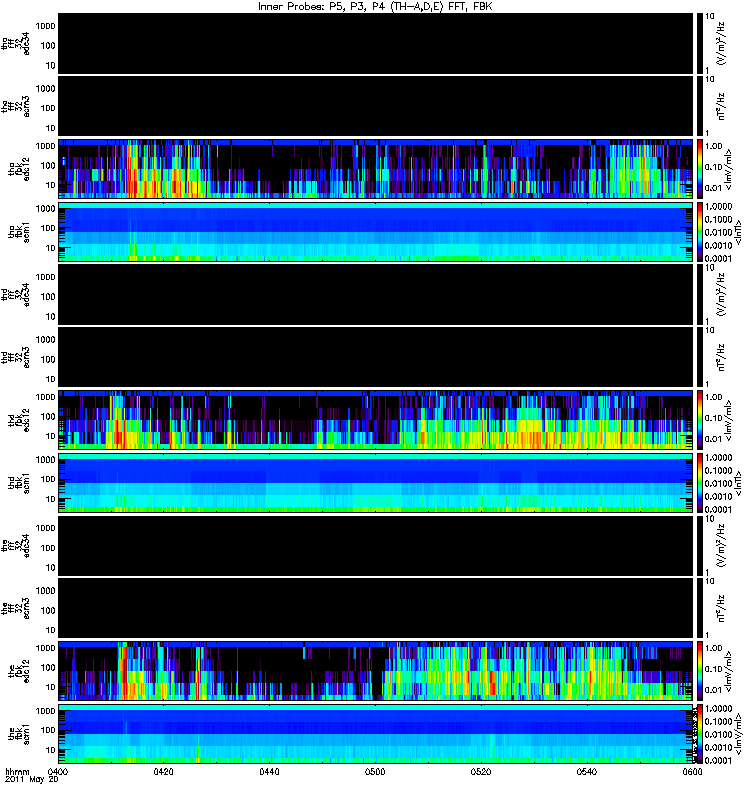Click the "thd fbk scm1" panel label
Image resolution: width=750 pixels, height=800 pixels.
(x=19, y=483)
